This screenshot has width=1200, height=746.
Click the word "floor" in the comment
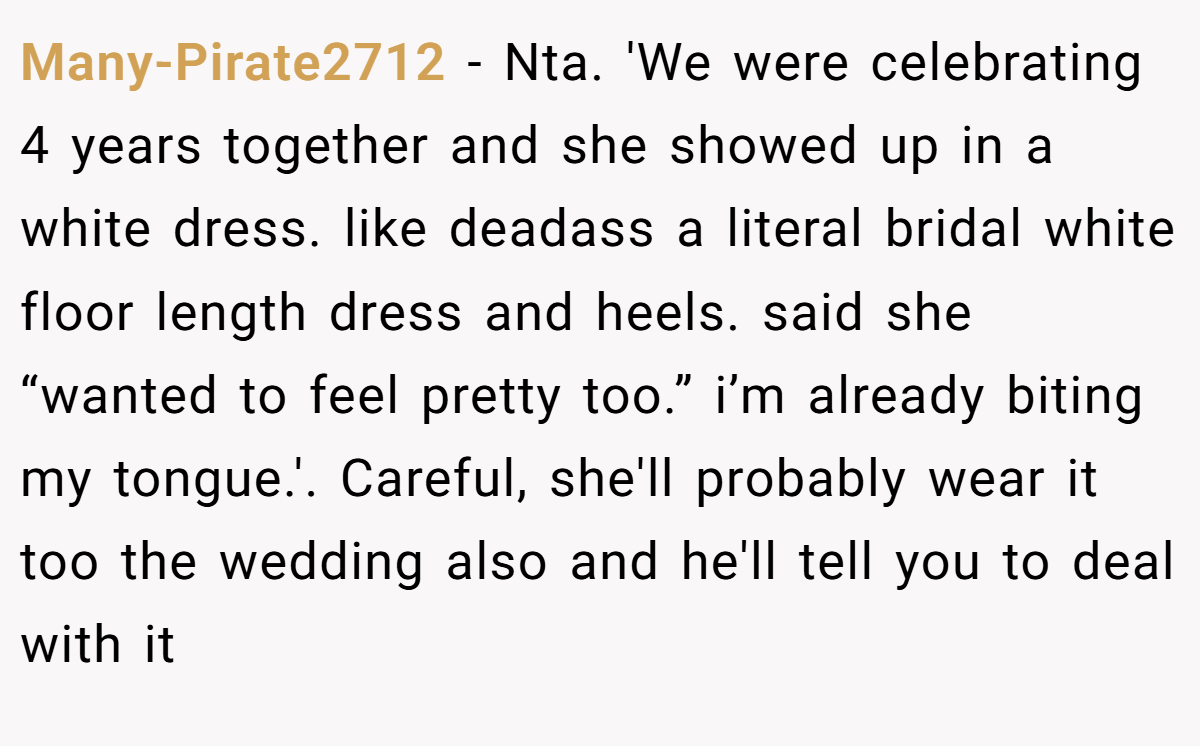(x=77, y=313)
